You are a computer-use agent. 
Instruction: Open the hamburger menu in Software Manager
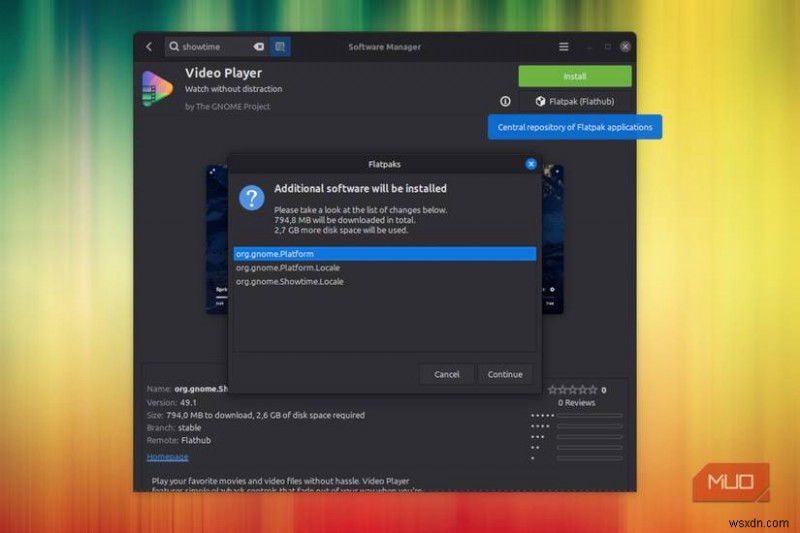pyautogui.click(x=564, y=47)
